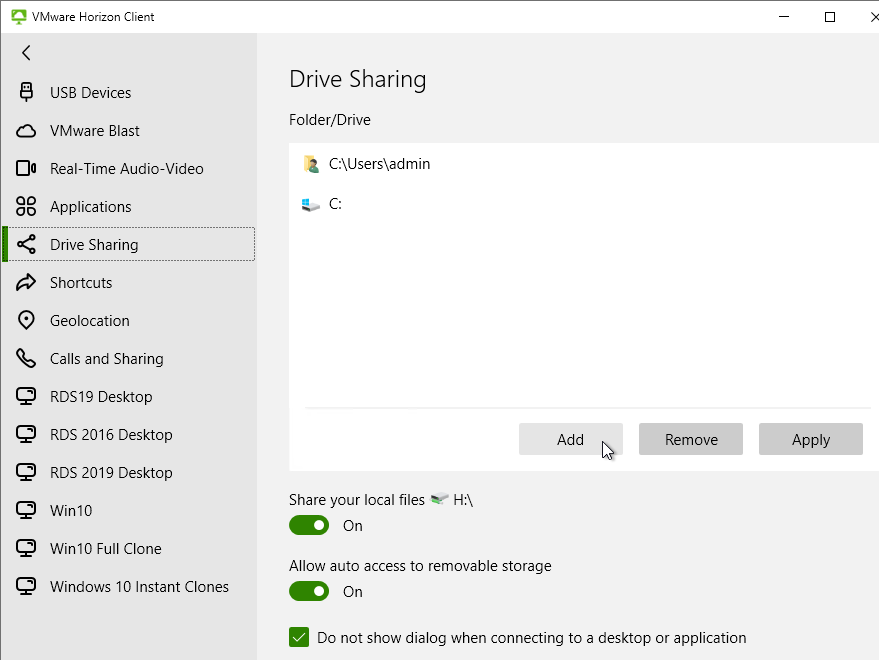Click the Add button
Image resolution: width=879 pixels, height=660 pixels.
(571, 439)
